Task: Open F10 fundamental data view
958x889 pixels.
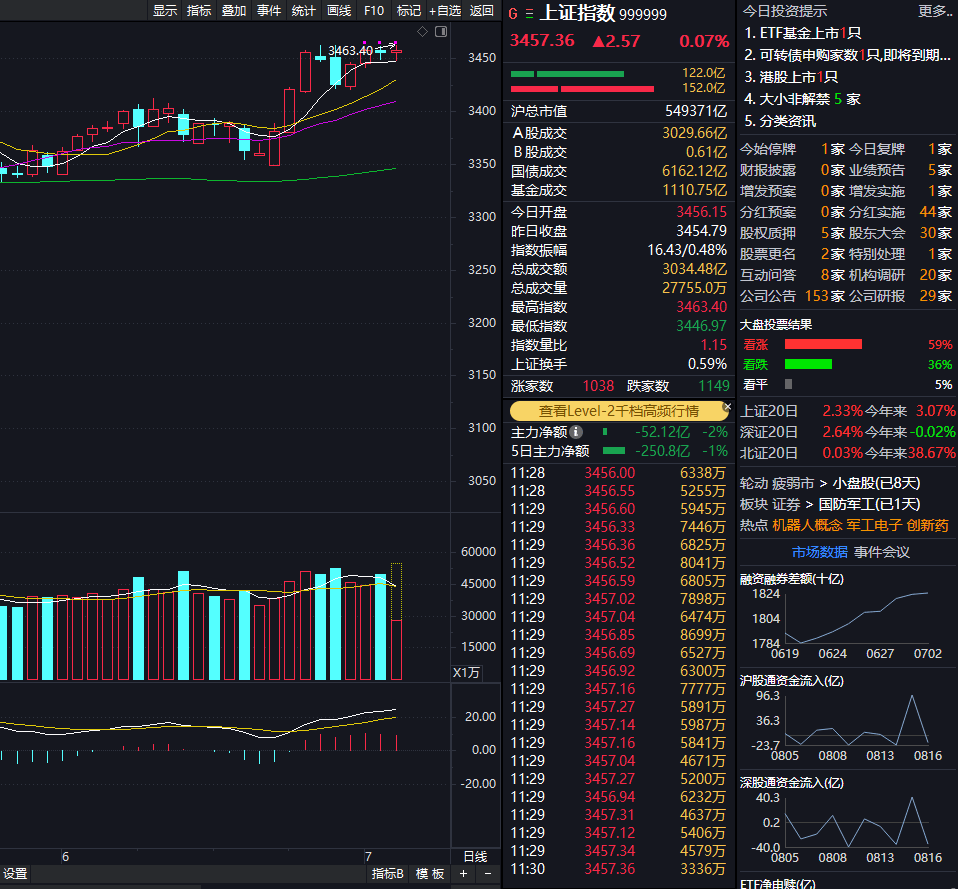Action: 374,11
